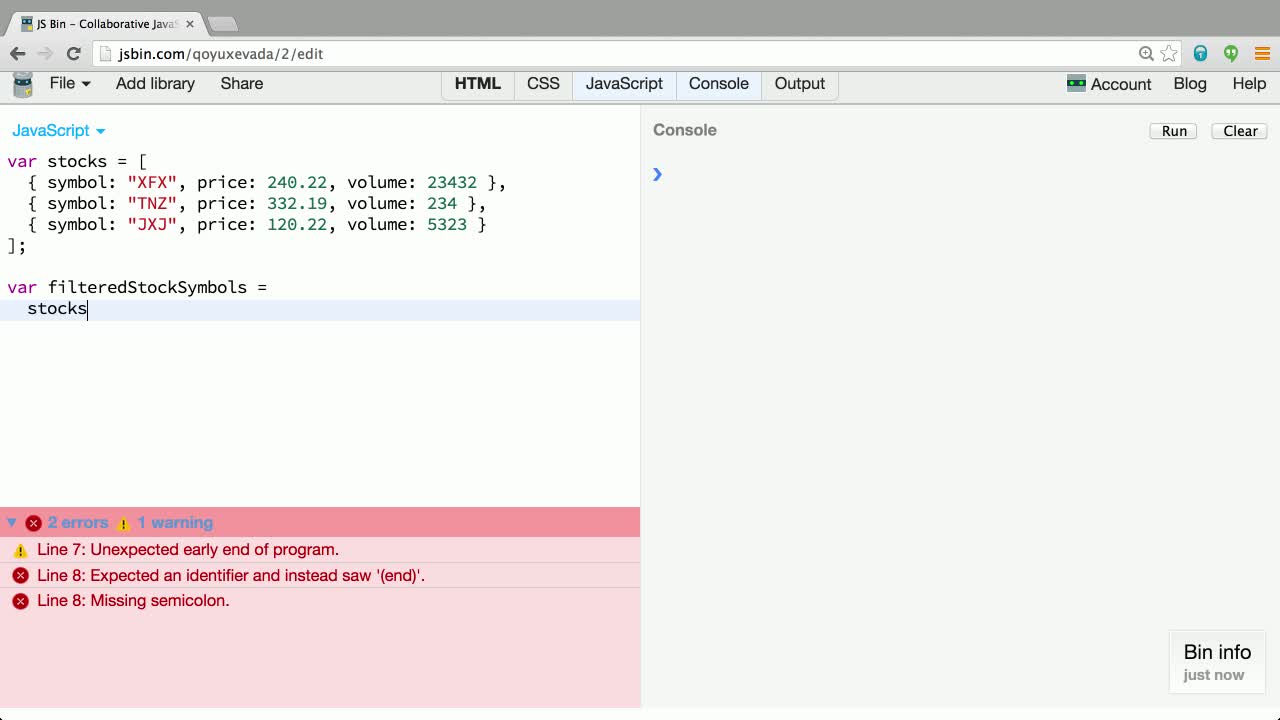The width and height of the screenshot is (1280, 720).
Task: Switch to the HTML tab
Action: click(x=477, y=84)
